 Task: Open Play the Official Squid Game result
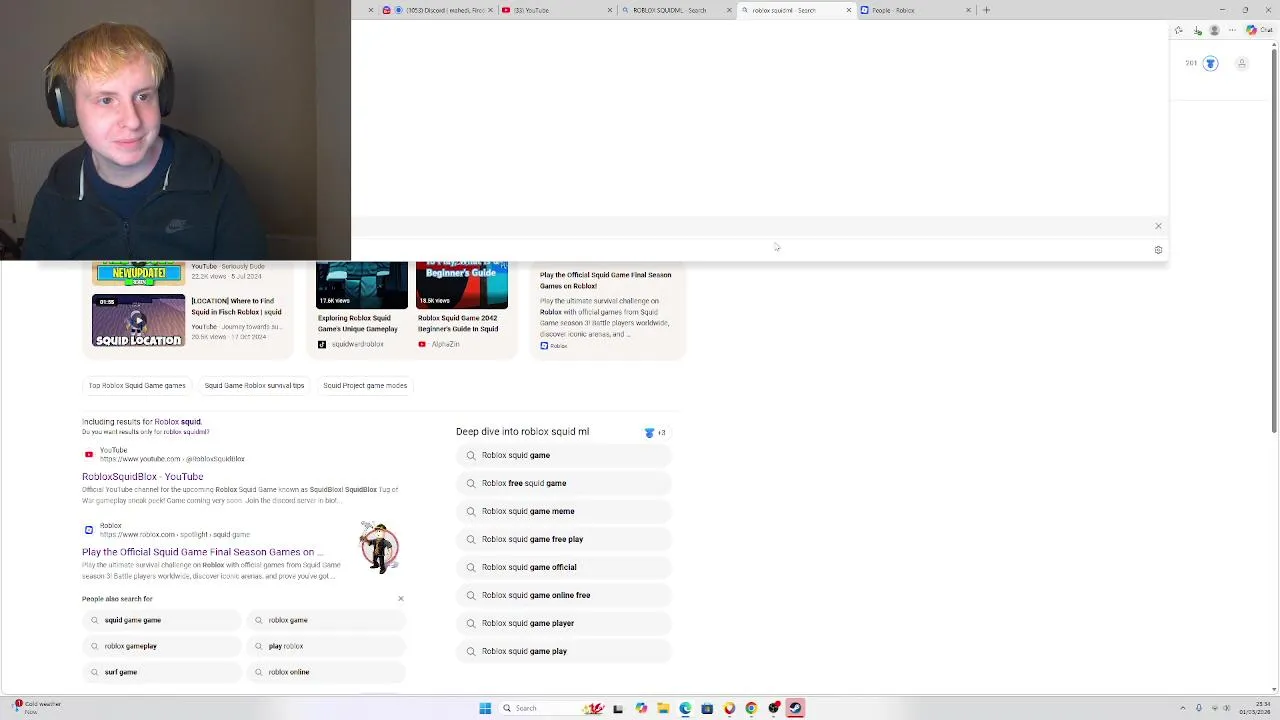tap(203, 552)
